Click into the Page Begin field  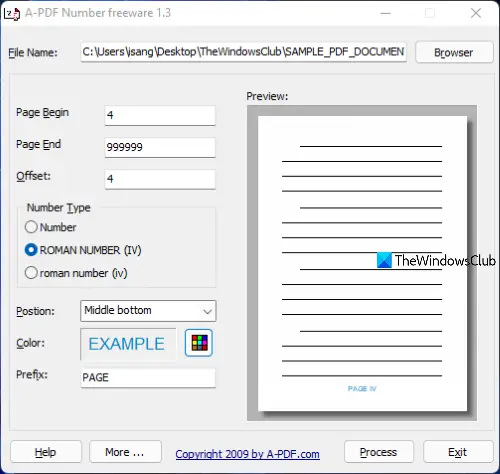pos(160,115)
